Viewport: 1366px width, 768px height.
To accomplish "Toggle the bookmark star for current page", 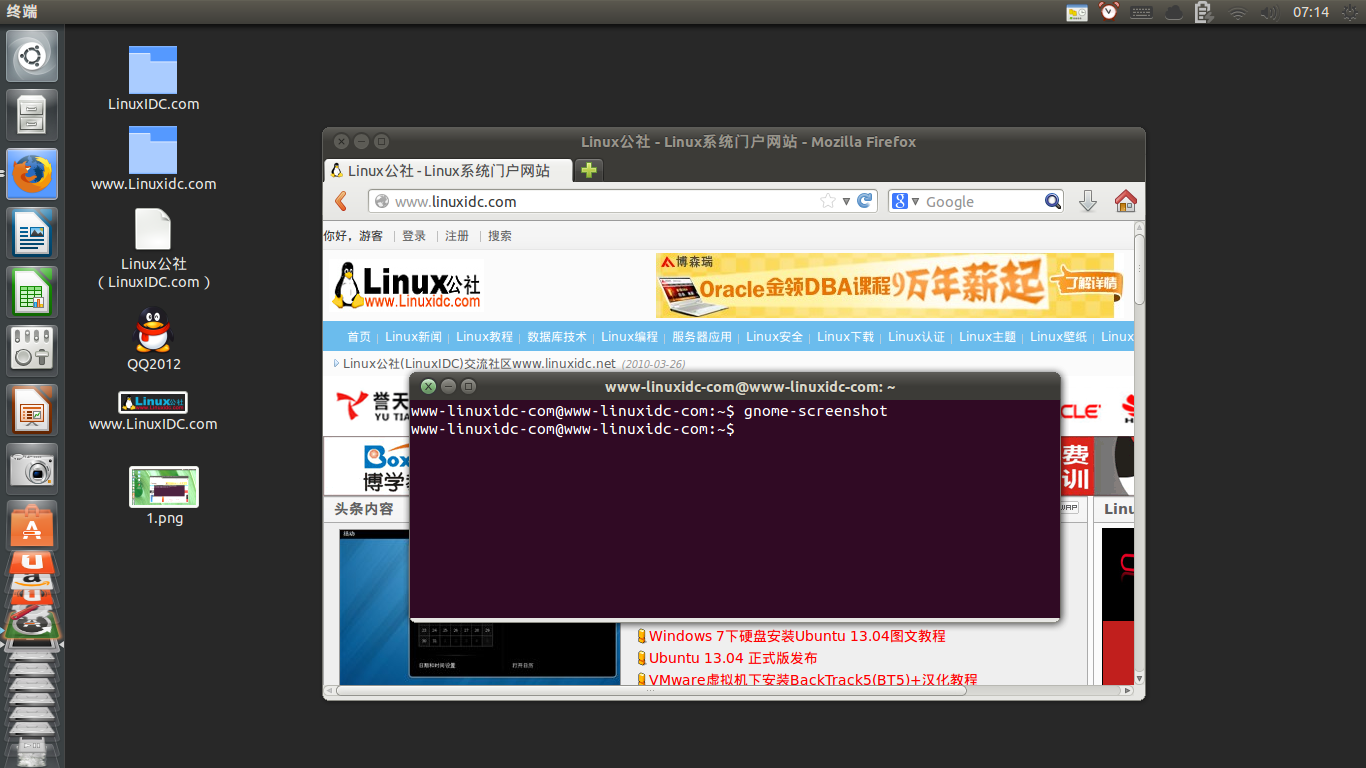I will [x=828, y=201].
